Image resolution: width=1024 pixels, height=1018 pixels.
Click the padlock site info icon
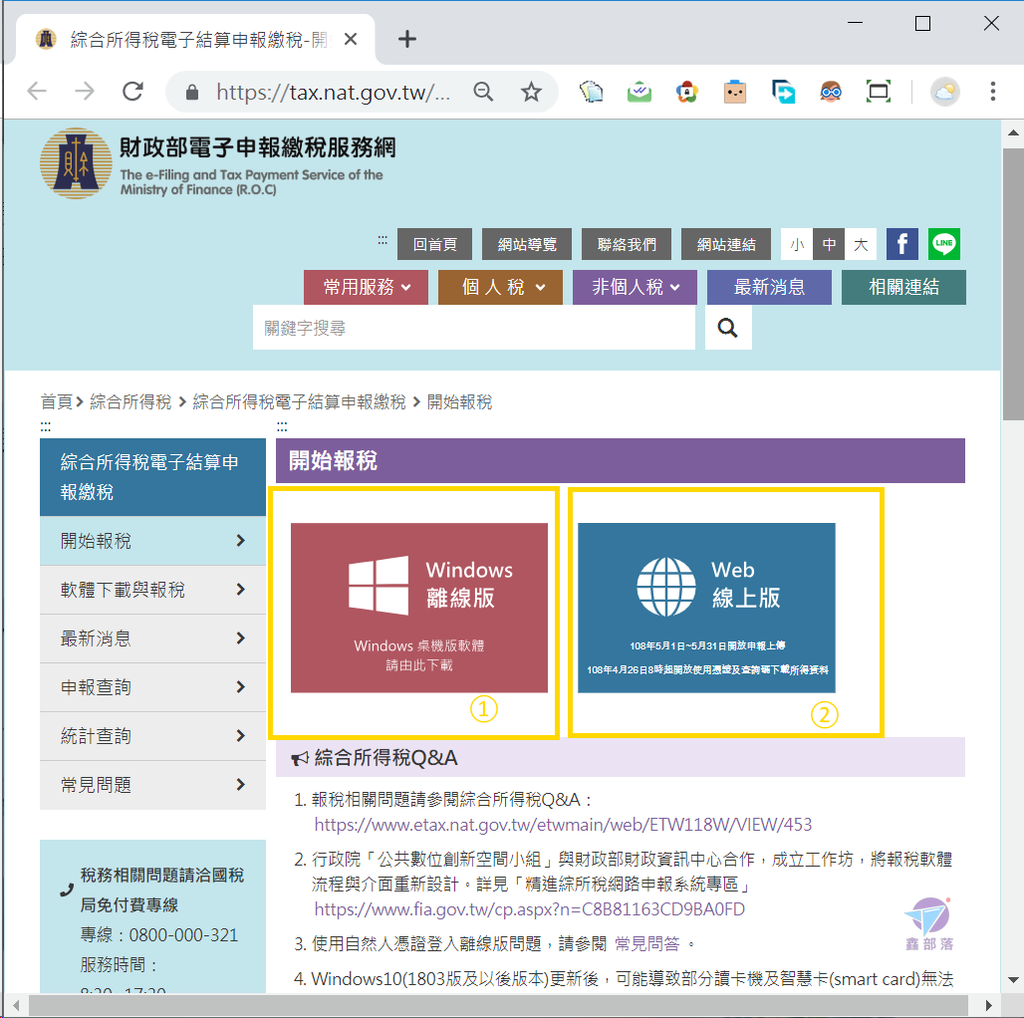pos(192,92)
